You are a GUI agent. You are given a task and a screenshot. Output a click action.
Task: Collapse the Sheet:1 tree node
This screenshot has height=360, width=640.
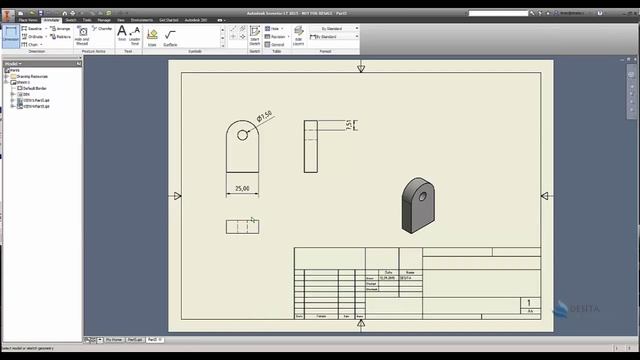pyautogui.click(x=7, y=82)
